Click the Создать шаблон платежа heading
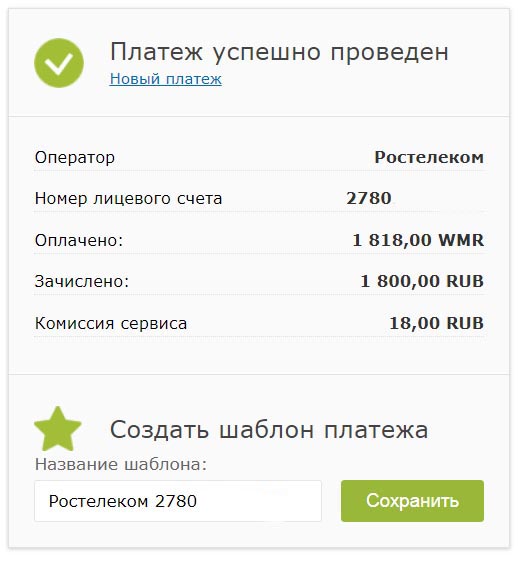 coord(269,430)
